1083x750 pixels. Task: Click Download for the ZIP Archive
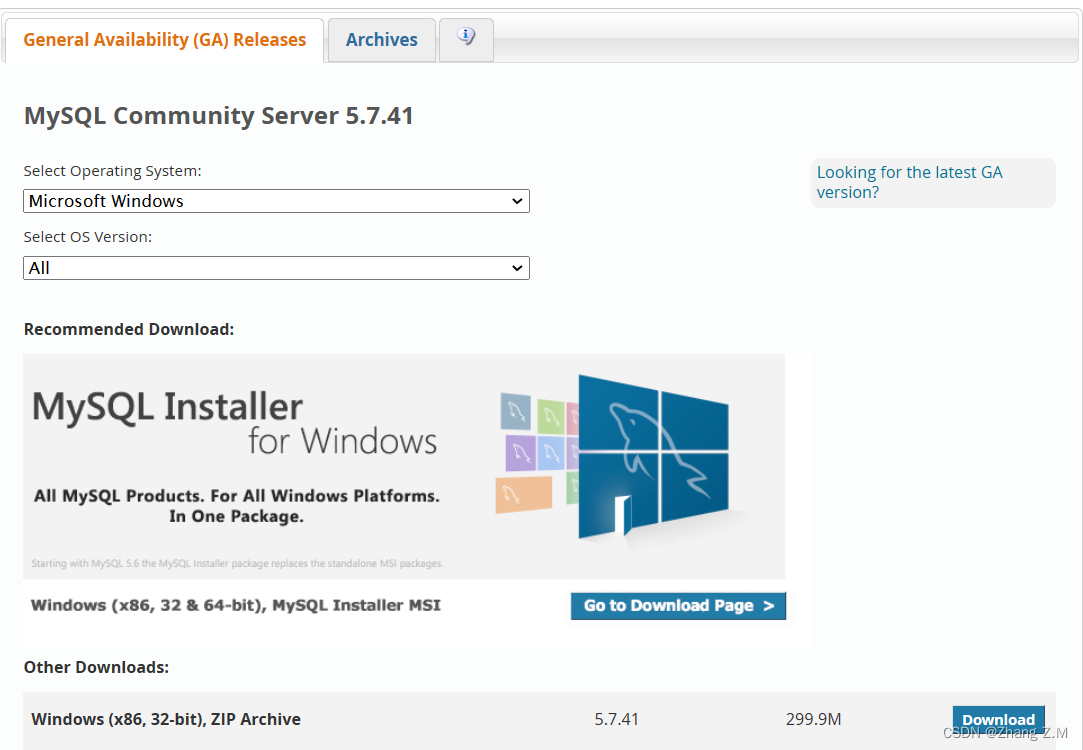point(998,719)
